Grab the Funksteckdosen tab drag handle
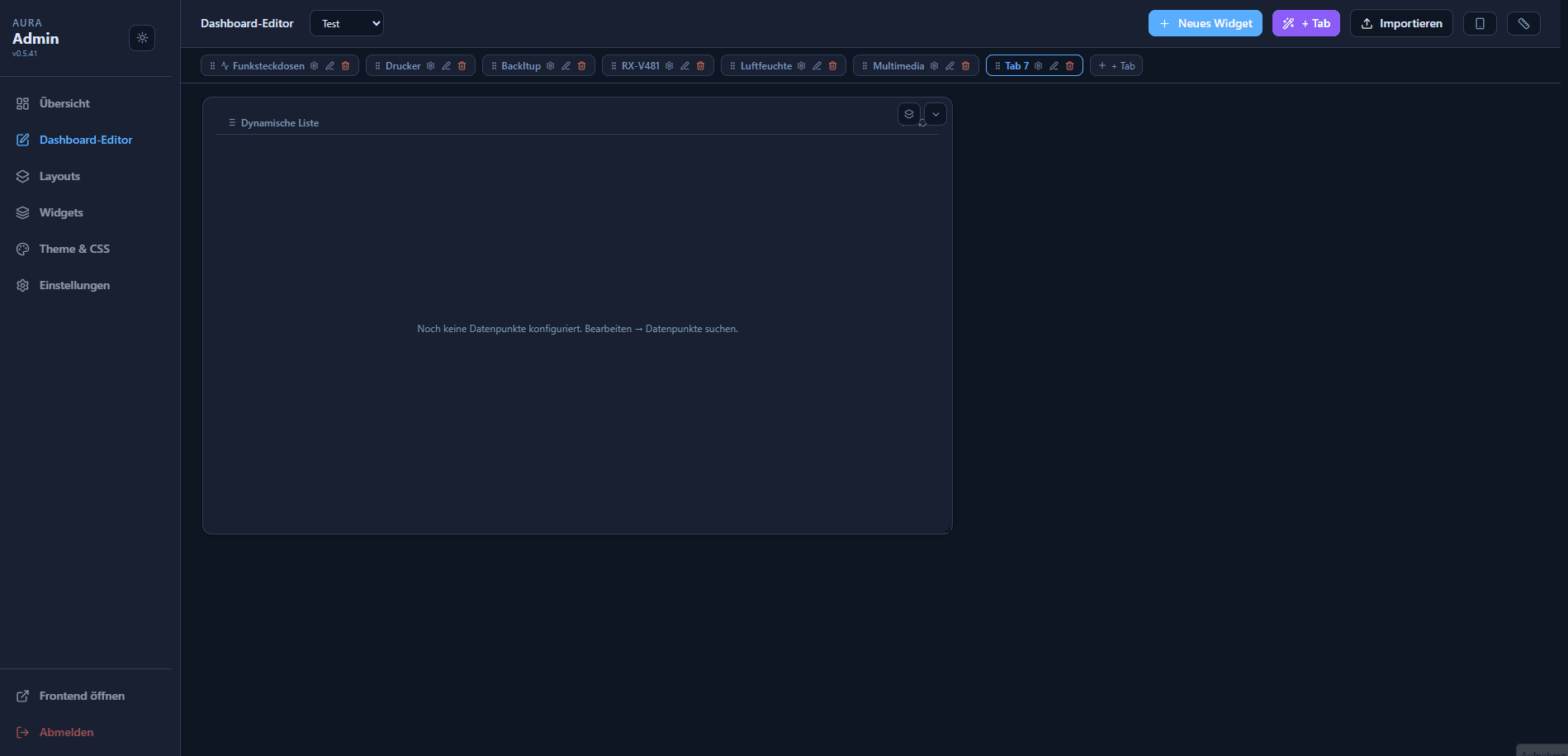Image resolution: width=1568 pixels, height=756 pixels. pyautogui.click(x=213, y=66)
